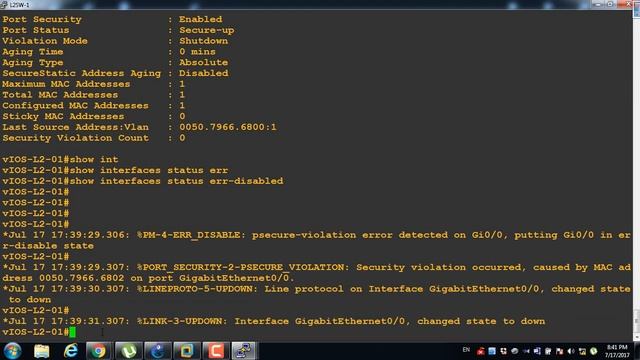Screen dimensions: 640x360
Task: Open the red tray icon next to EN
Action: (481, 351)
